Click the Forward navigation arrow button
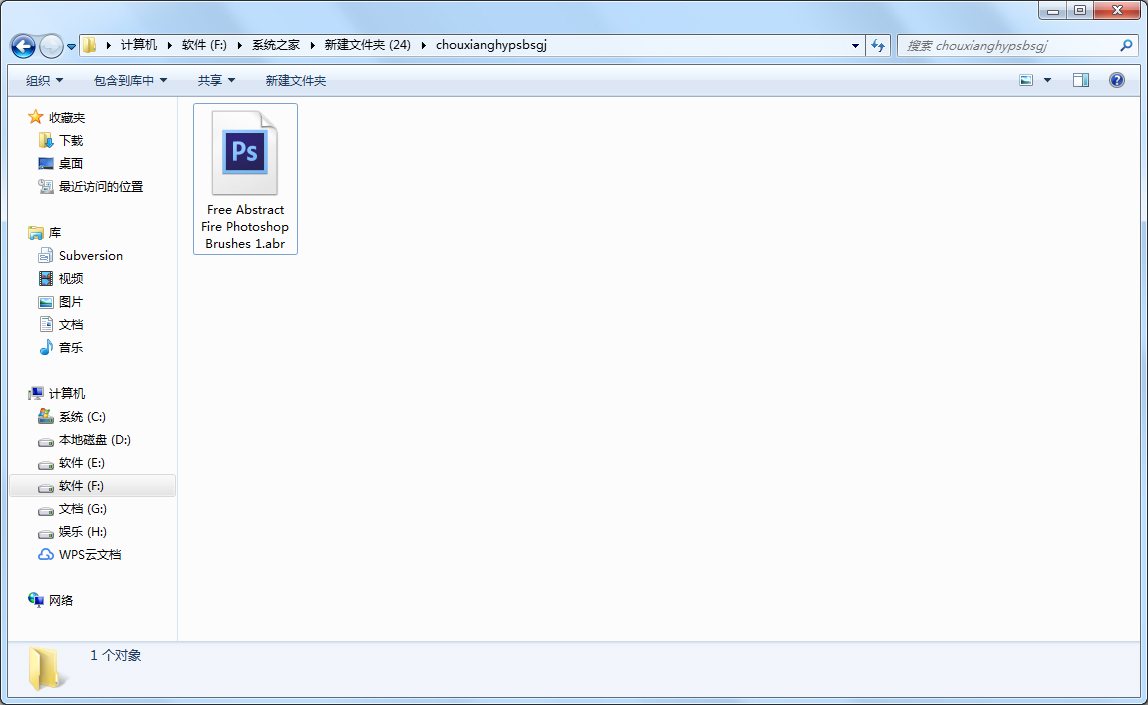 pos(51,46)
